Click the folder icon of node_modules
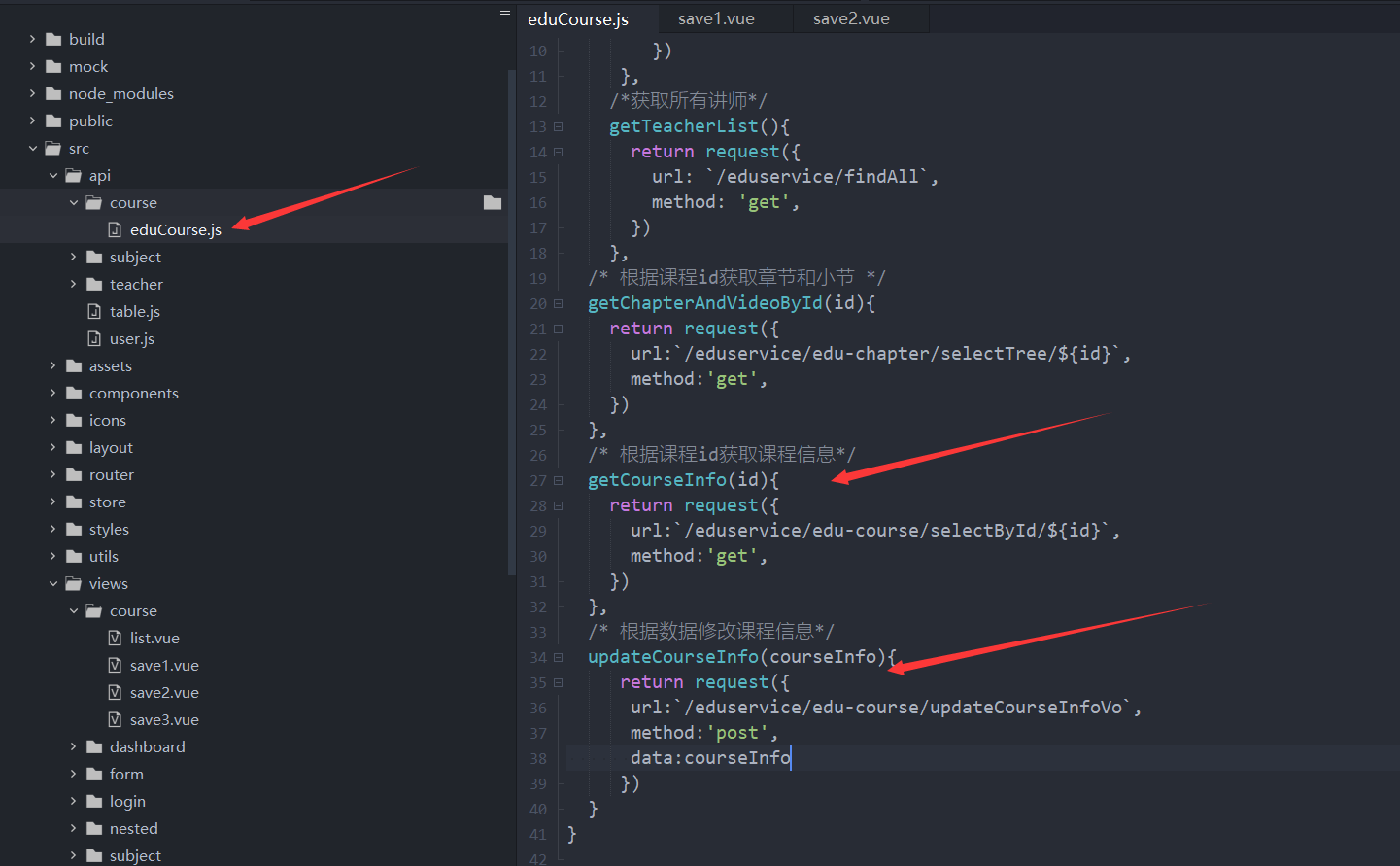1400x866 pixels. [53, 94]
